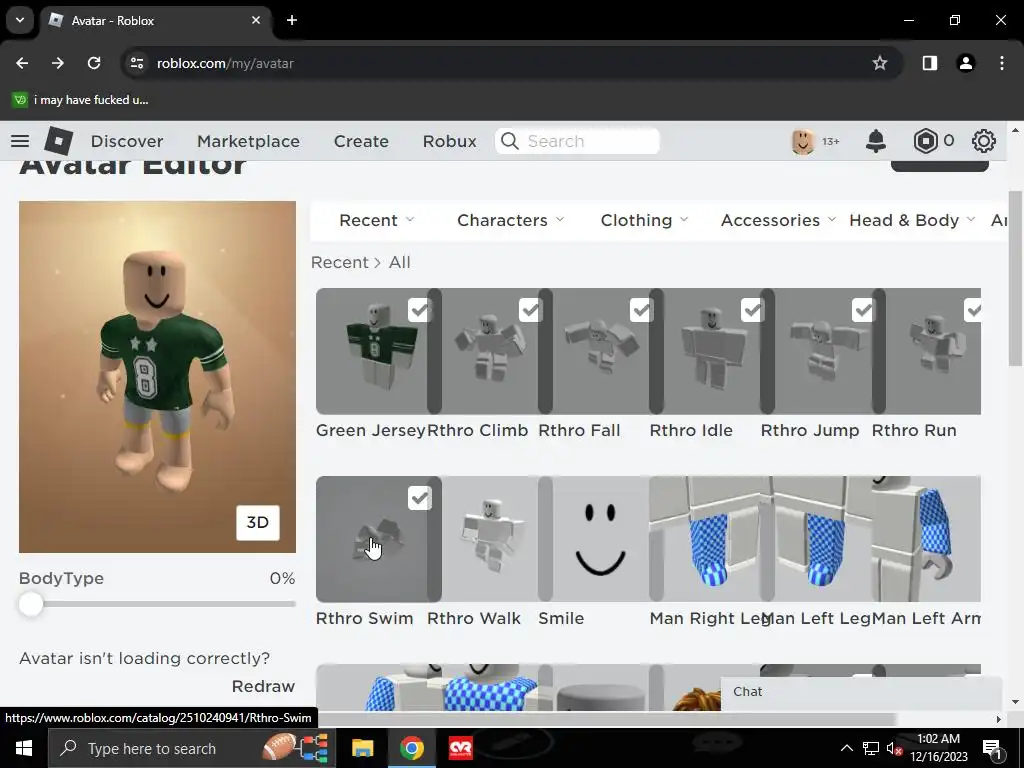The height and width of the screenshot is (768, 1024).
Task: Expand the Accessories dropdown
Action: tap(778, 220)
